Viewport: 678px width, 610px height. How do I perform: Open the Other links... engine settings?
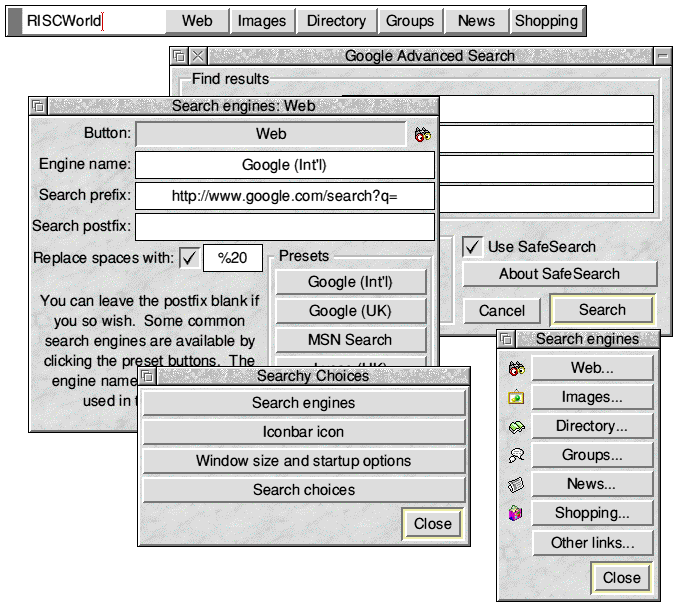click(x=592, y=543)
